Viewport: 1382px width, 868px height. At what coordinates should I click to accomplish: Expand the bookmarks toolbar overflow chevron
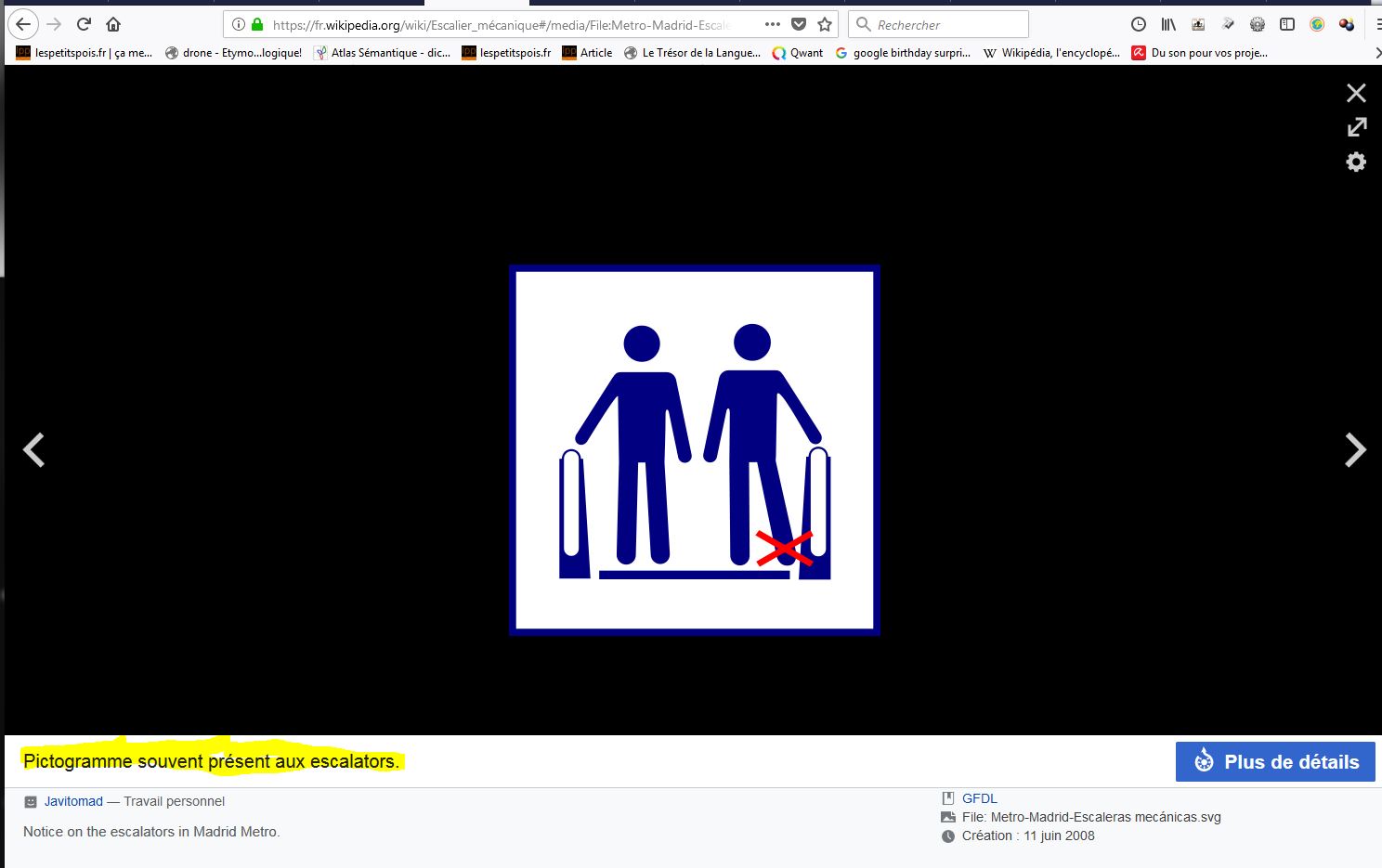[1375, 53]
